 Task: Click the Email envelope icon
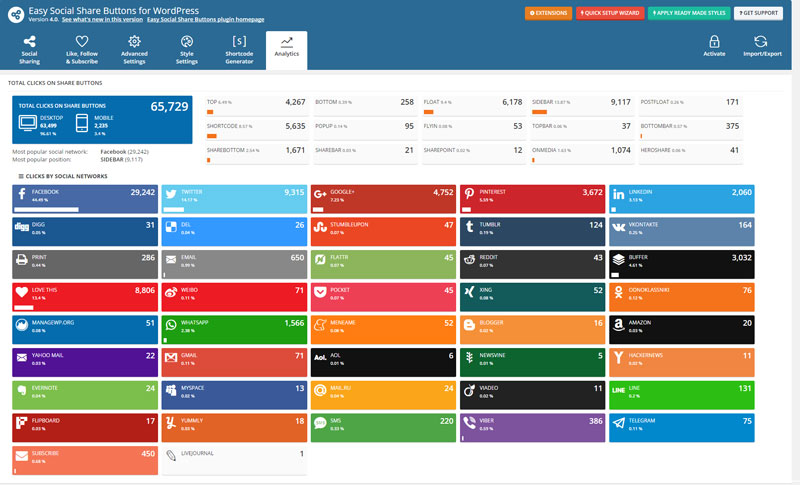click(x=171, y=260)
